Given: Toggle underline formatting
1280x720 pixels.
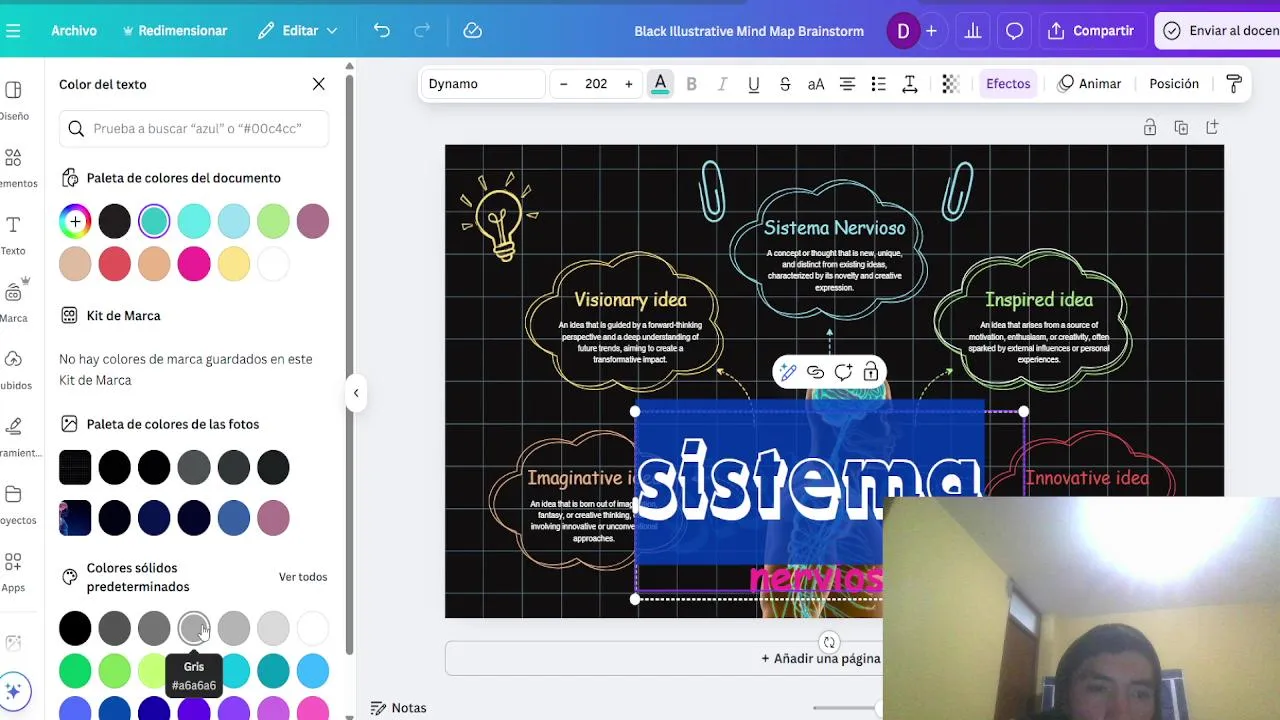Looking at the screenshot, I should [x=754, y=84].
